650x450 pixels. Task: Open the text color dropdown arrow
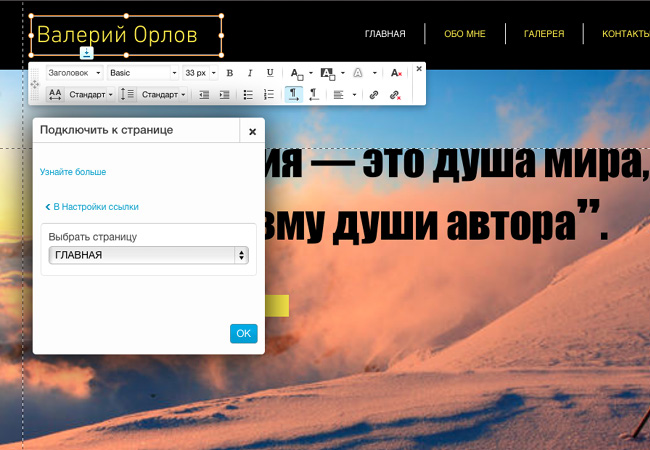click(311, 73)
